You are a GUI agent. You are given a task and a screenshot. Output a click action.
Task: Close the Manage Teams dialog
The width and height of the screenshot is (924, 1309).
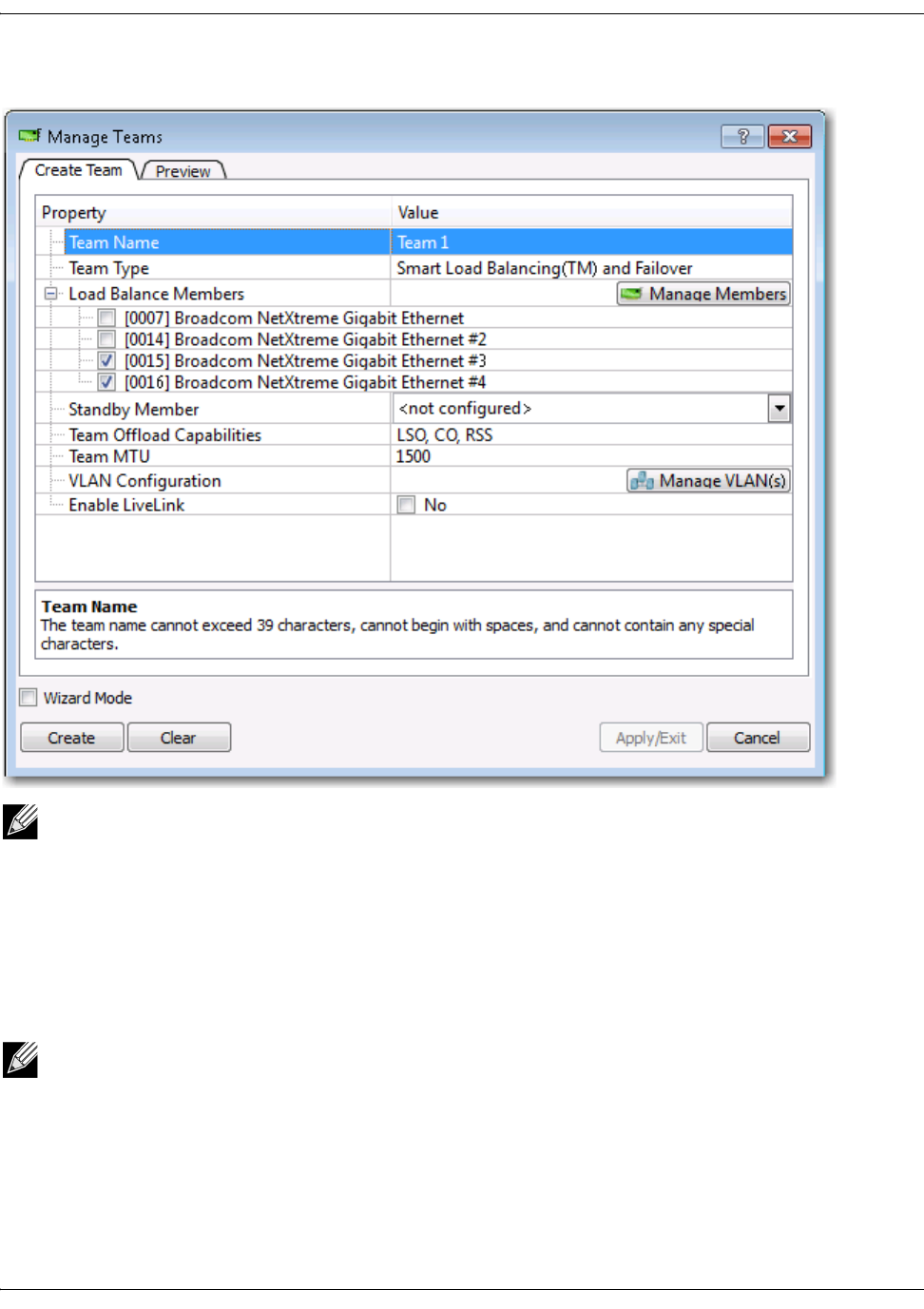789,137
